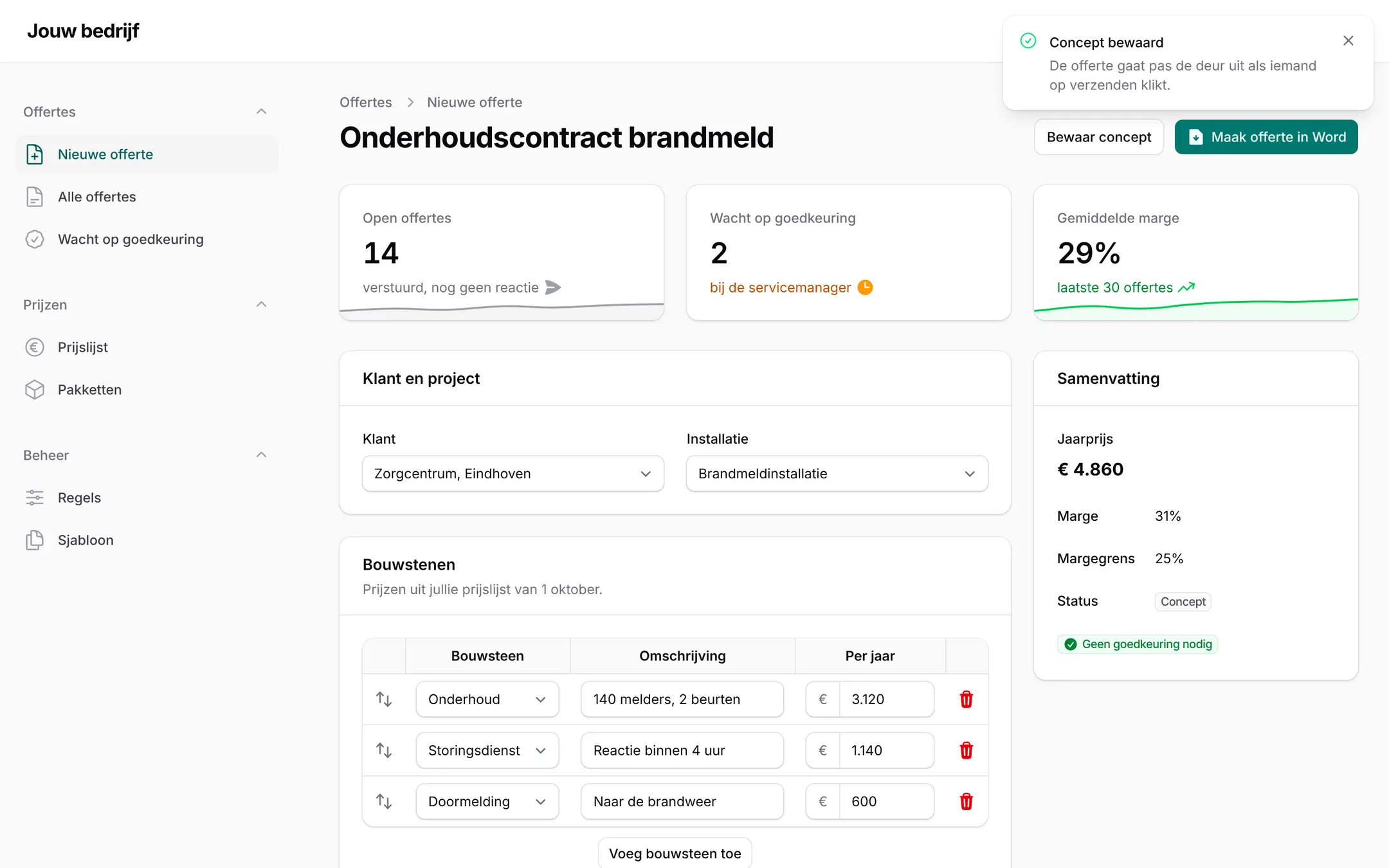This screenshot has height=868, width=1389.
Task: Click Maak offerte in Word
Action: [1266, 137]
